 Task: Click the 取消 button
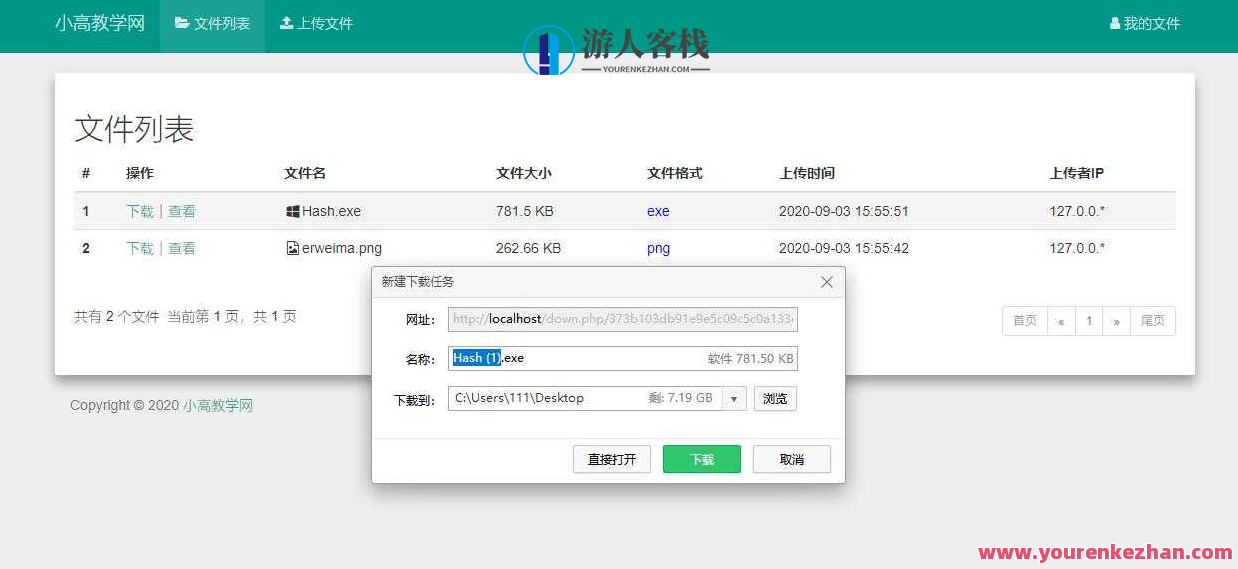[x=792, y=459]
